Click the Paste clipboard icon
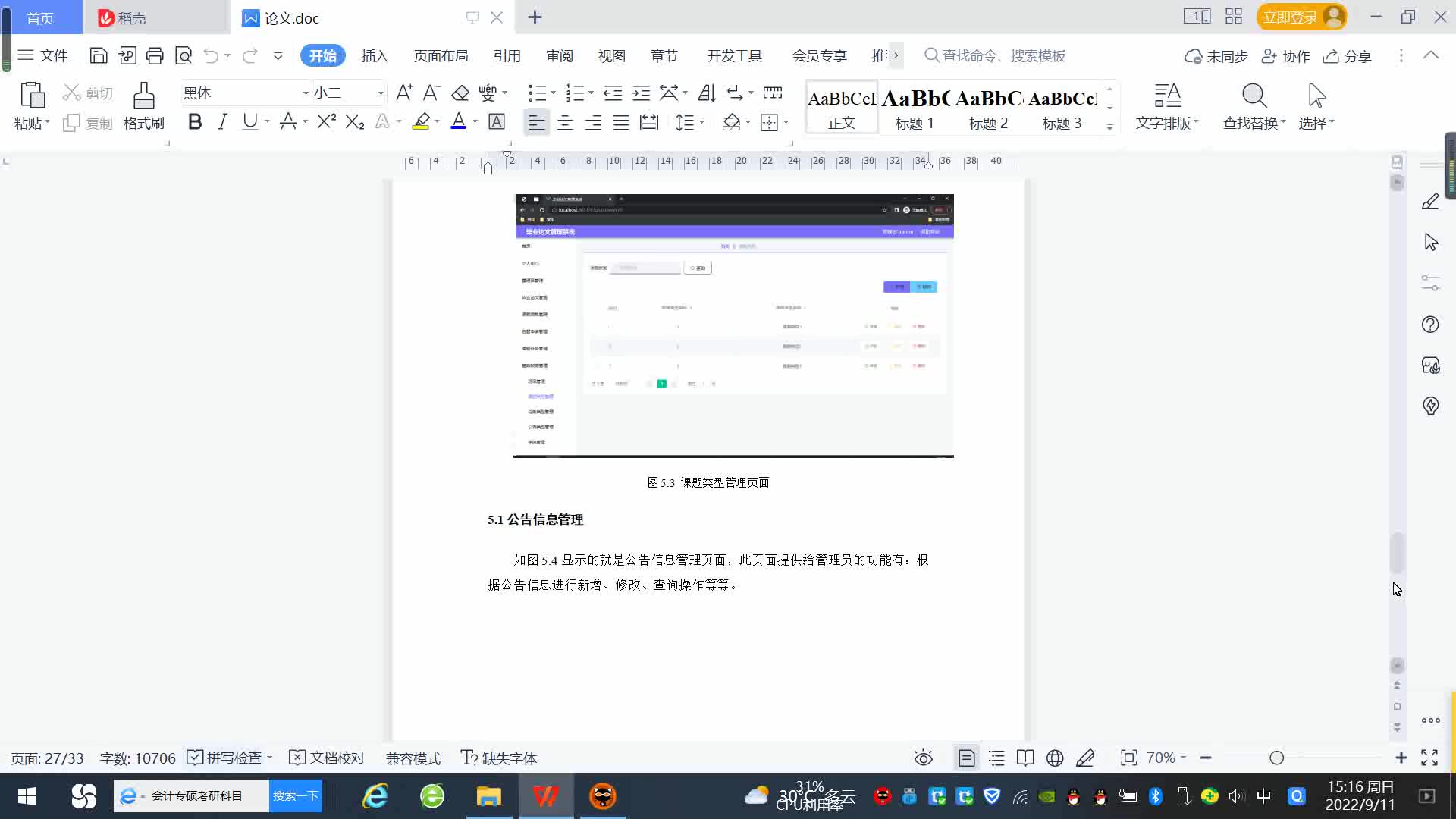This screenshot has height=819, width=1456. click(x=32, y=96)
